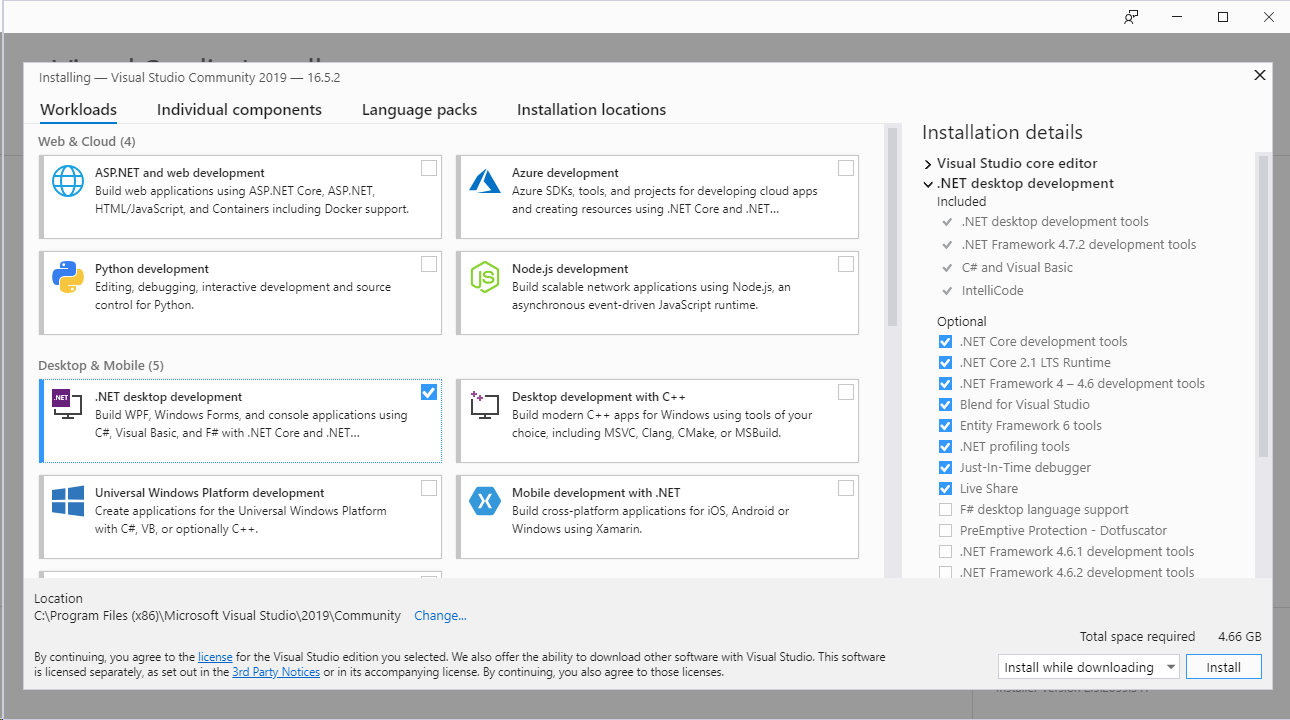Screen dimensions: 1290x720
Task: Click the Total space required 4.66 GB value
Action: pos(1240,637)
